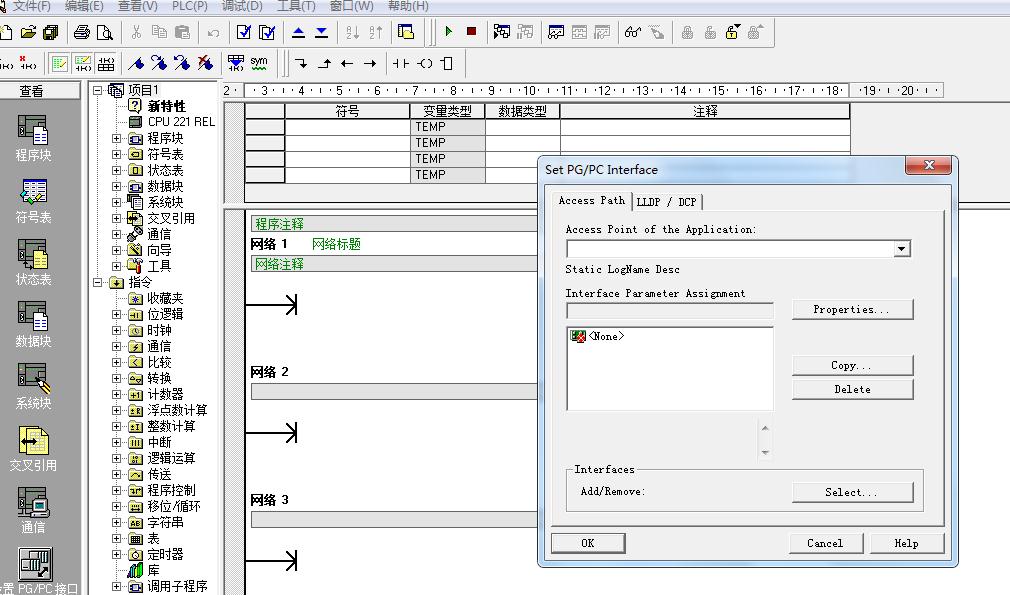Click the Select... button for interfaces
The width and height of the screenshot is (1010, 595).
coord(852,492)
